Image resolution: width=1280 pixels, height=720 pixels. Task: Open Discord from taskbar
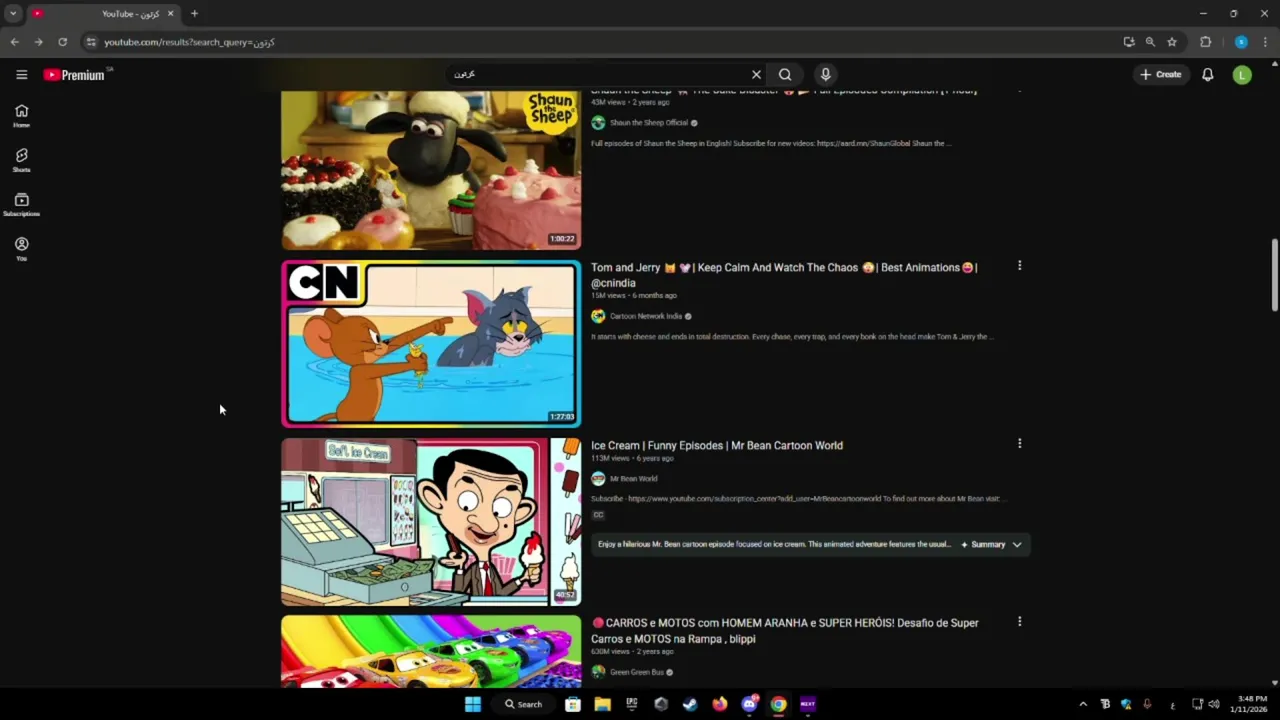(x=749, y=704)
